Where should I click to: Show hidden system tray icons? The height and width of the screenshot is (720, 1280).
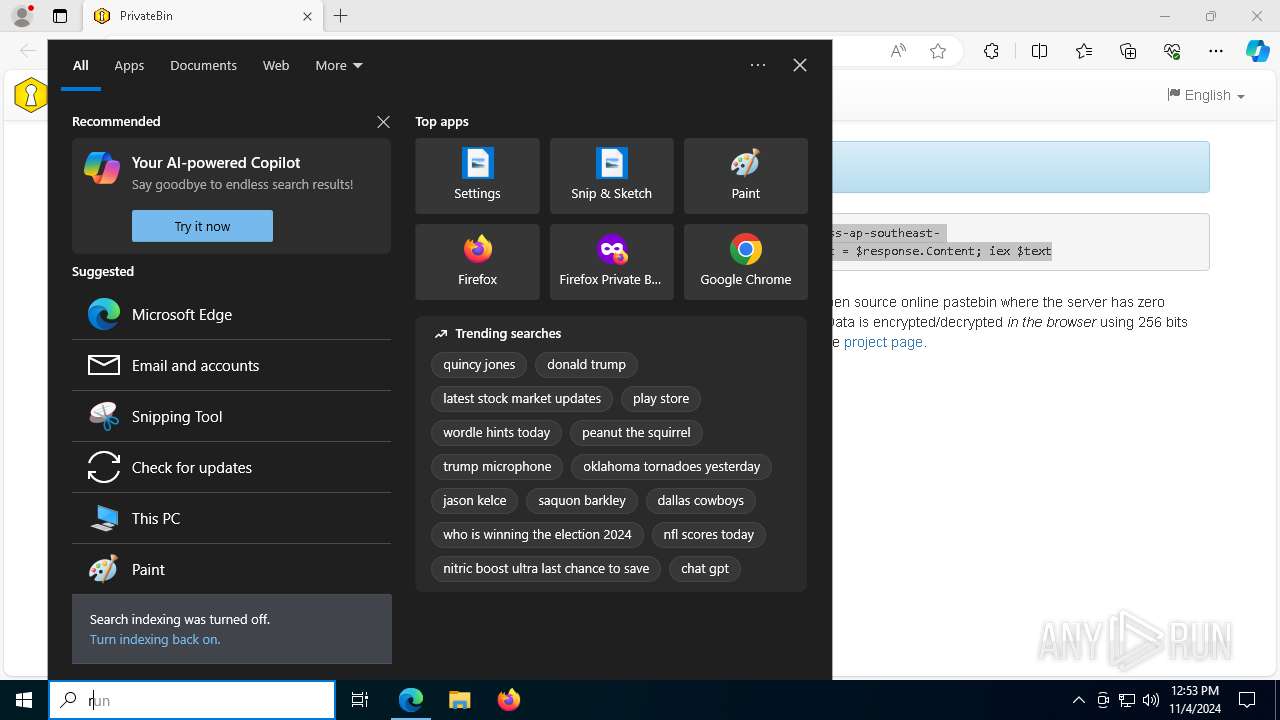1078,700
